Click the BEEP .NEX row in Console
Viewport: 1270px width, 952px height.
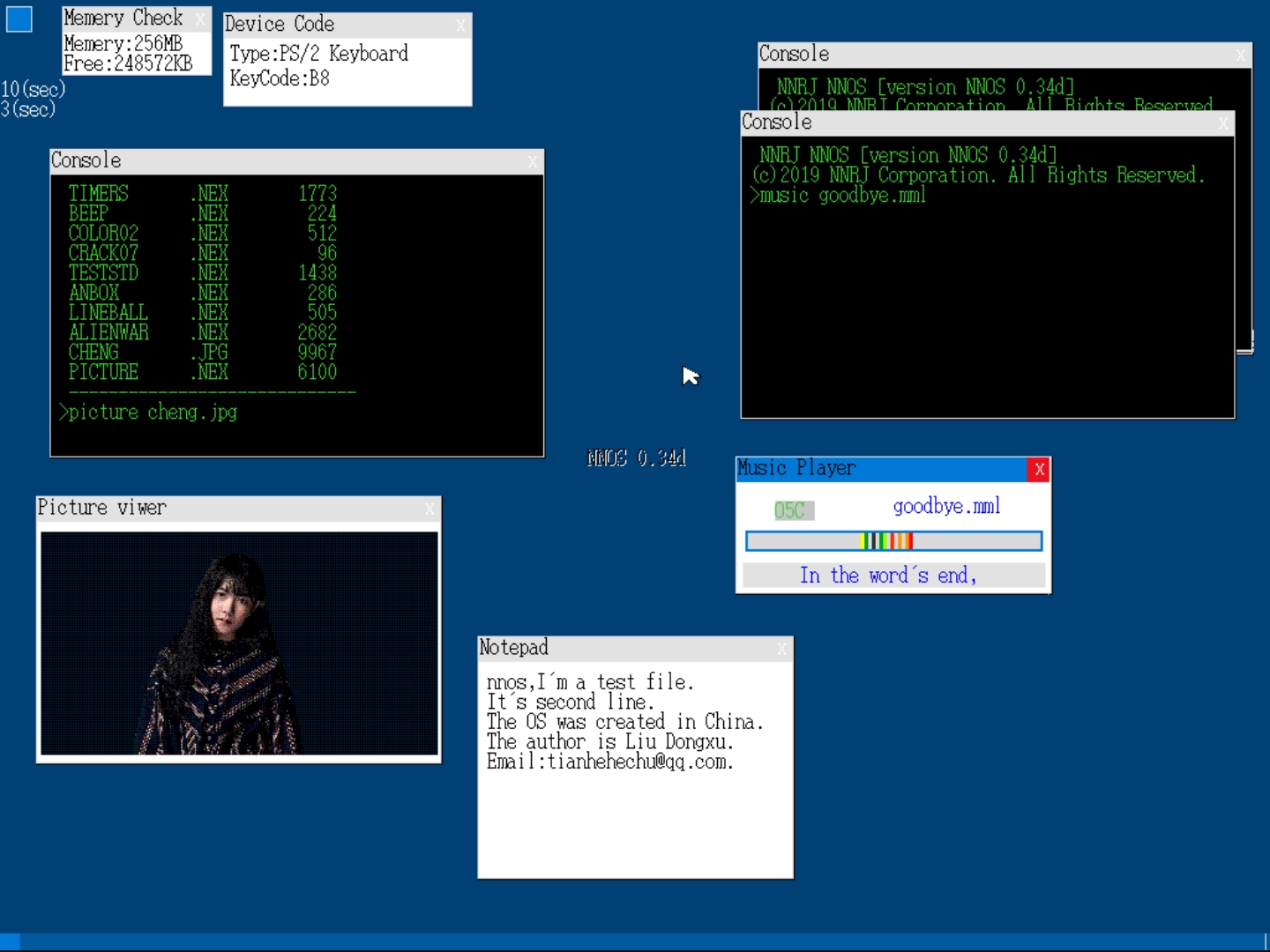tap(203, 213)
